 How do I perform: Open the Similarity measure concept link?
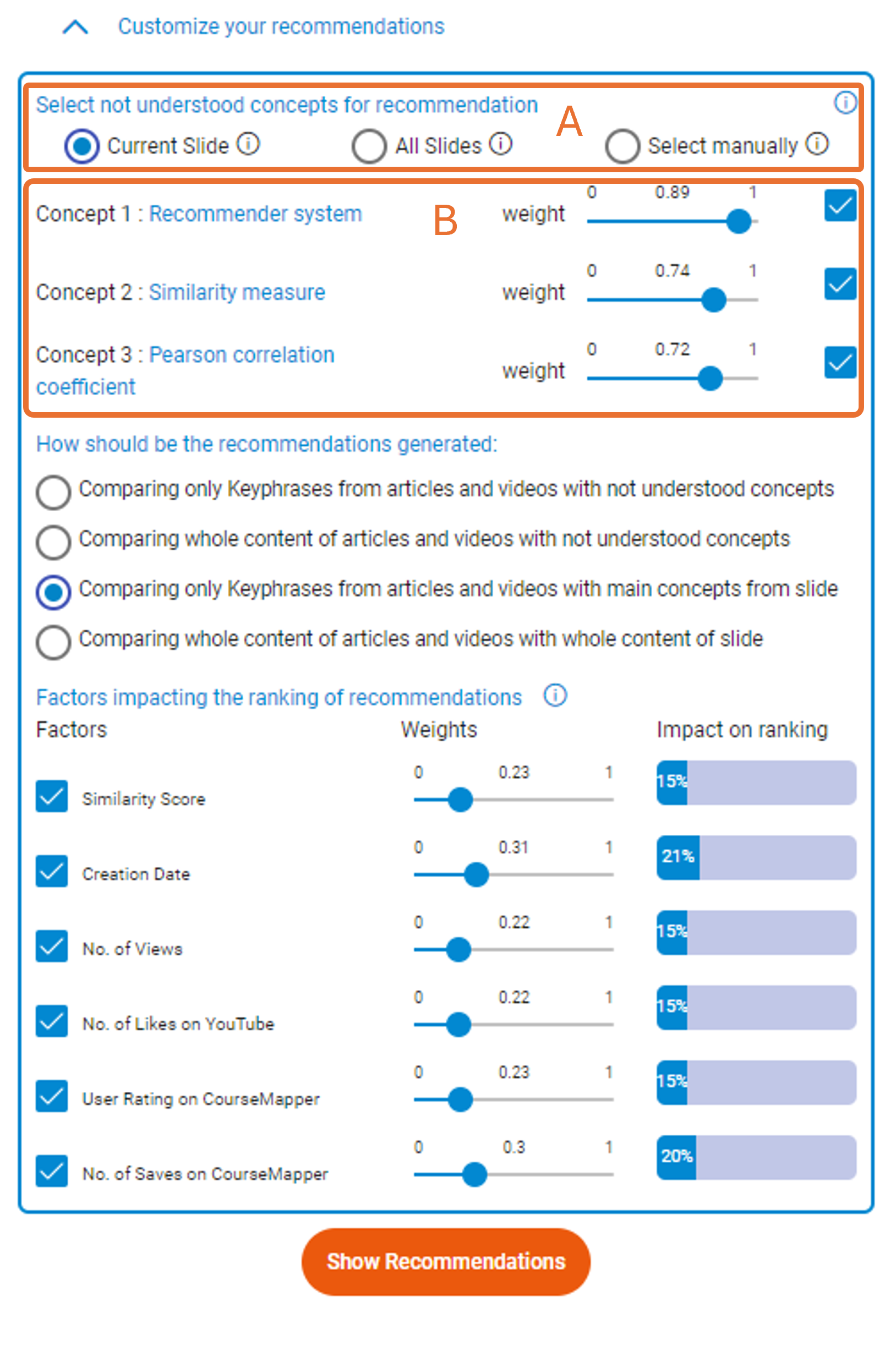237,292
